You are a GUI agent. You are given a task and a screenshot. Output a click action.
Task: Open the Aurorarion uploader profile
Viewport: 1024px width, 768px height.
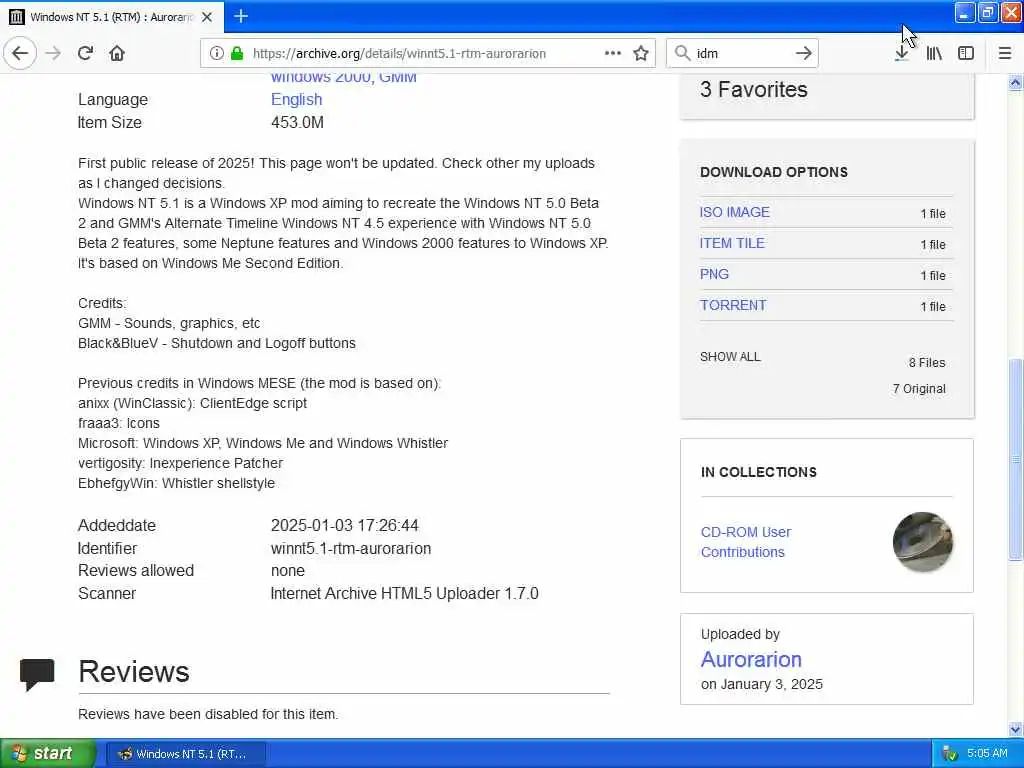(x=751, y=659)
